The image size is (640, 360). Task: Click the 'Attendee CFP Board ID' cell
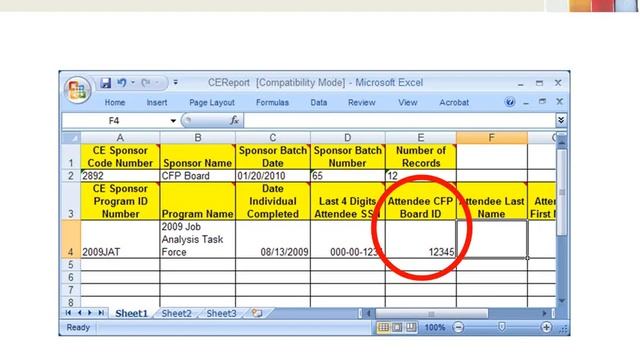coord(421,201)
